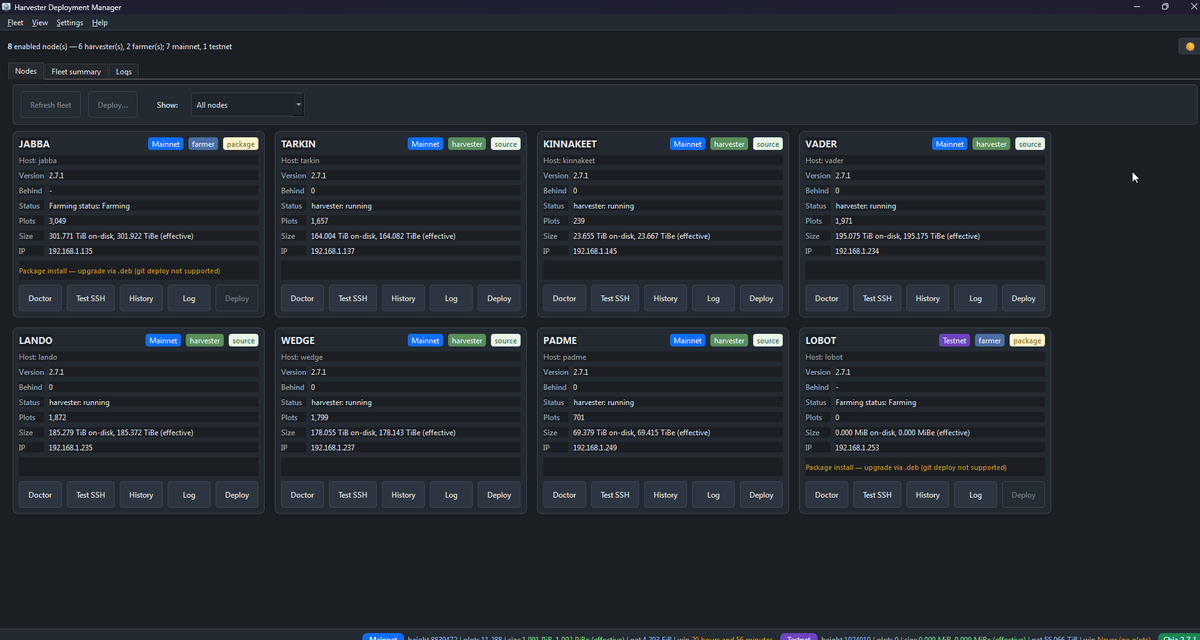Test SSH for the JABBA node

(90, 298)
